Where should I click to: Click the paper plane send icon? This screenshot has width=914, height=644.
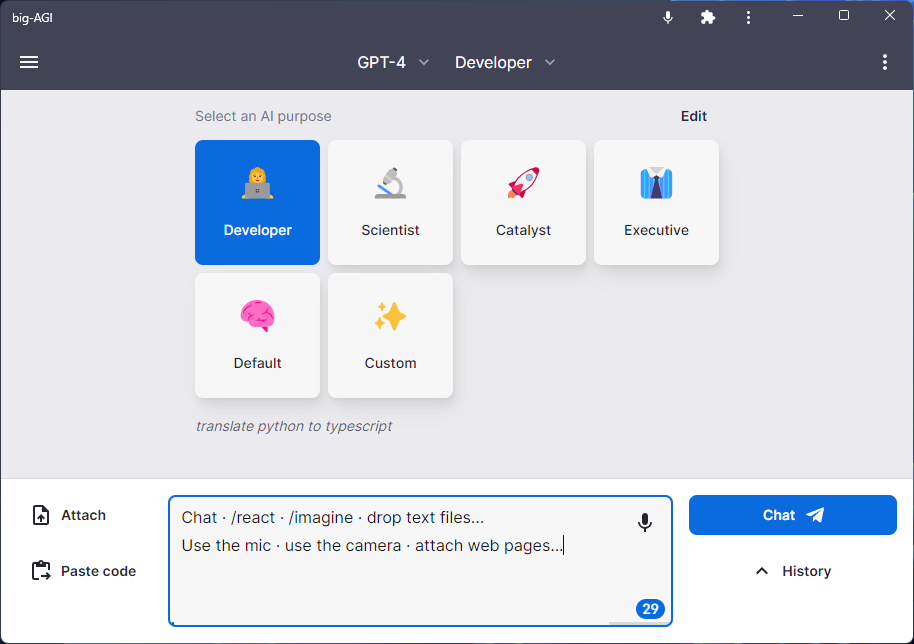point(815,515)
